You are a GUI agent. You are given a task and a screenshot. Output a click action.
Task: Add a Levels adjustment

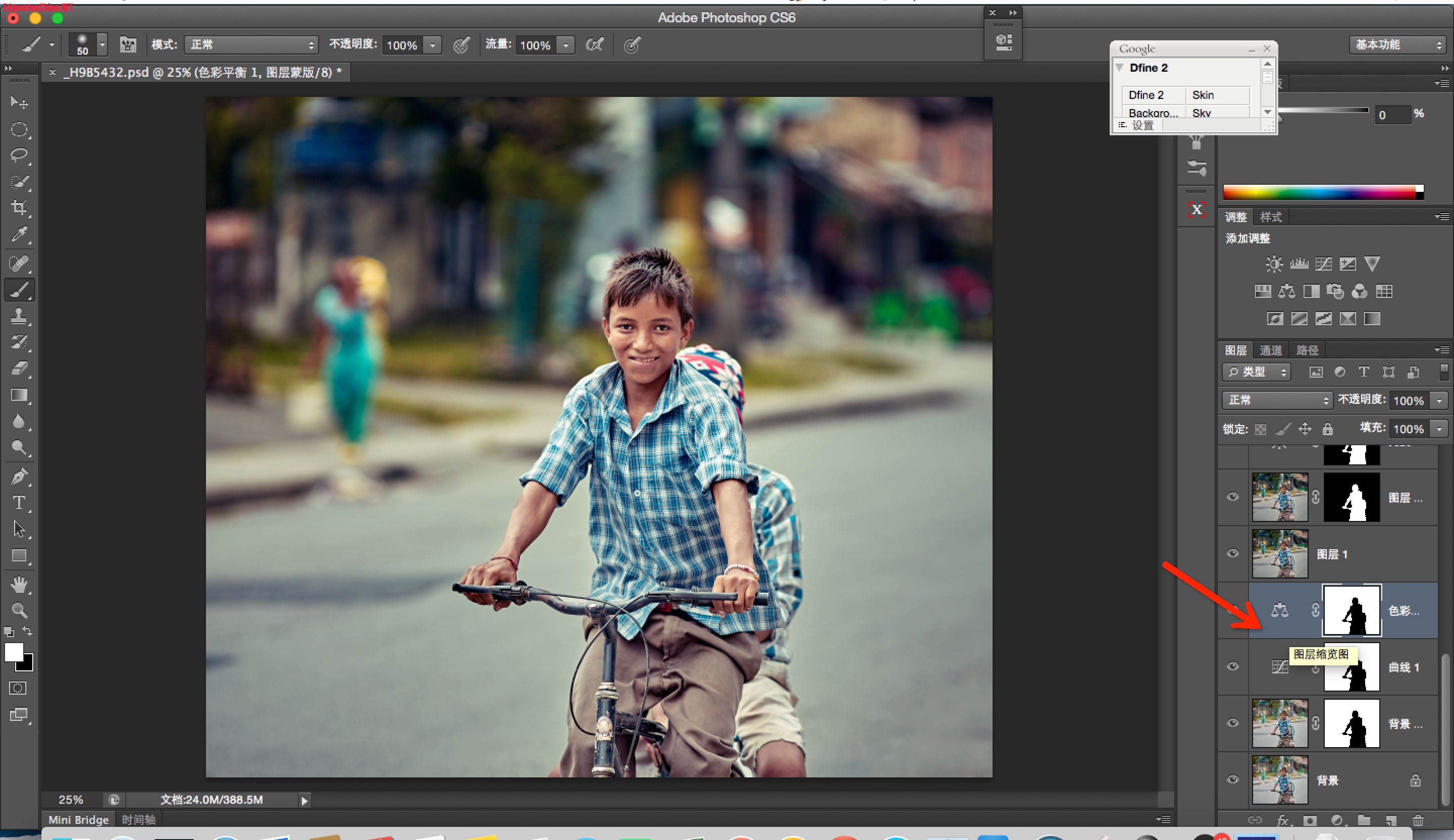(x=1299, y=264)
